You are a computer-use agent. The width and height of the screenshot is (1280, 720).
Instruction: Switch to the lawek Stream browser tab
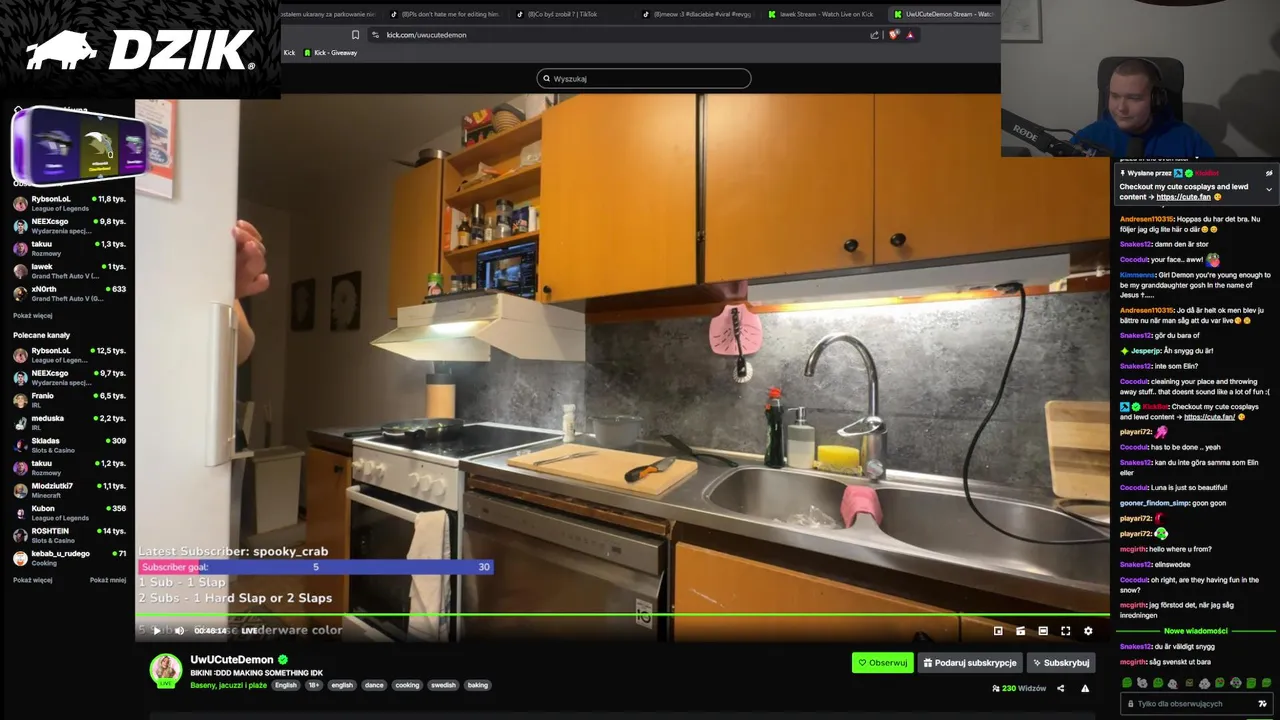[x=820, y=14]
